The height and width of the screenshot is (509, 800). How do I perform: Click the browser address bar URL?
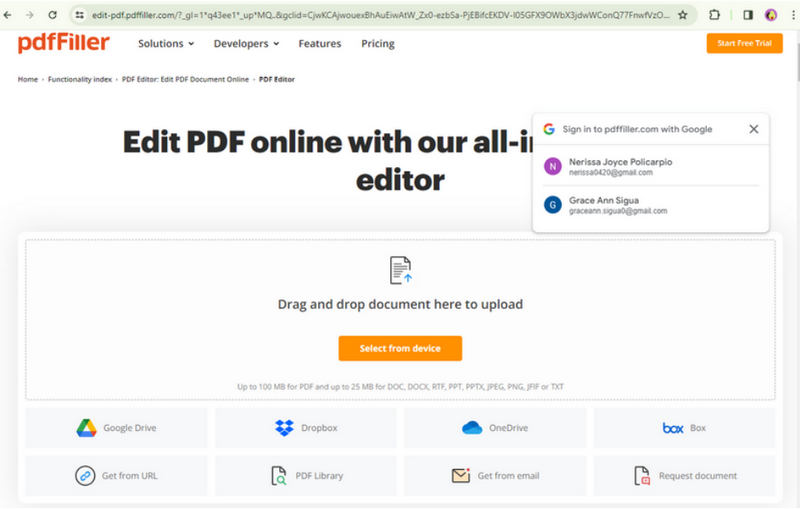point(380,15)
